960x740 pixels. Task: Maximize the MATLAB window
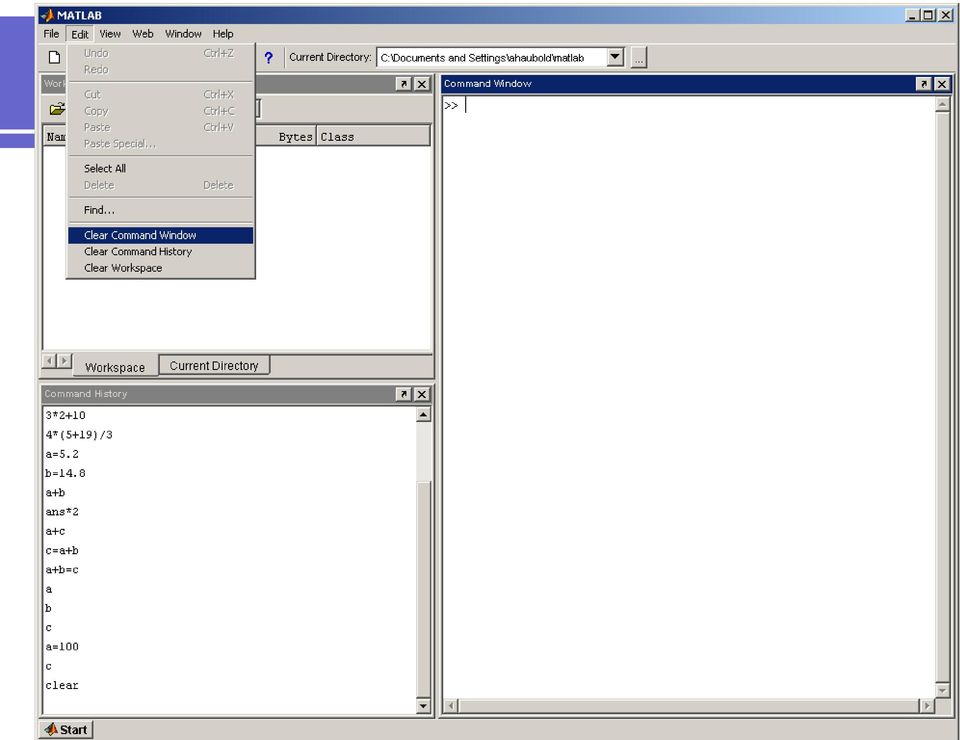click(929, 15)
